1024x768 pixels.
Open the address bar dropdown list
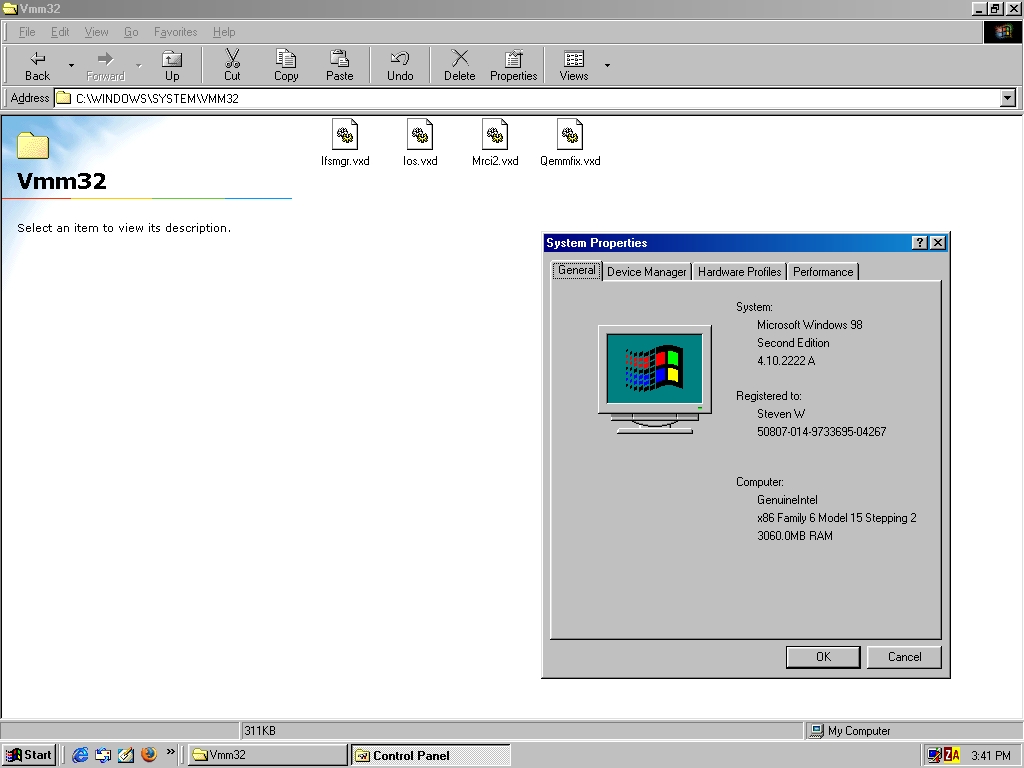coord(1008,98)
